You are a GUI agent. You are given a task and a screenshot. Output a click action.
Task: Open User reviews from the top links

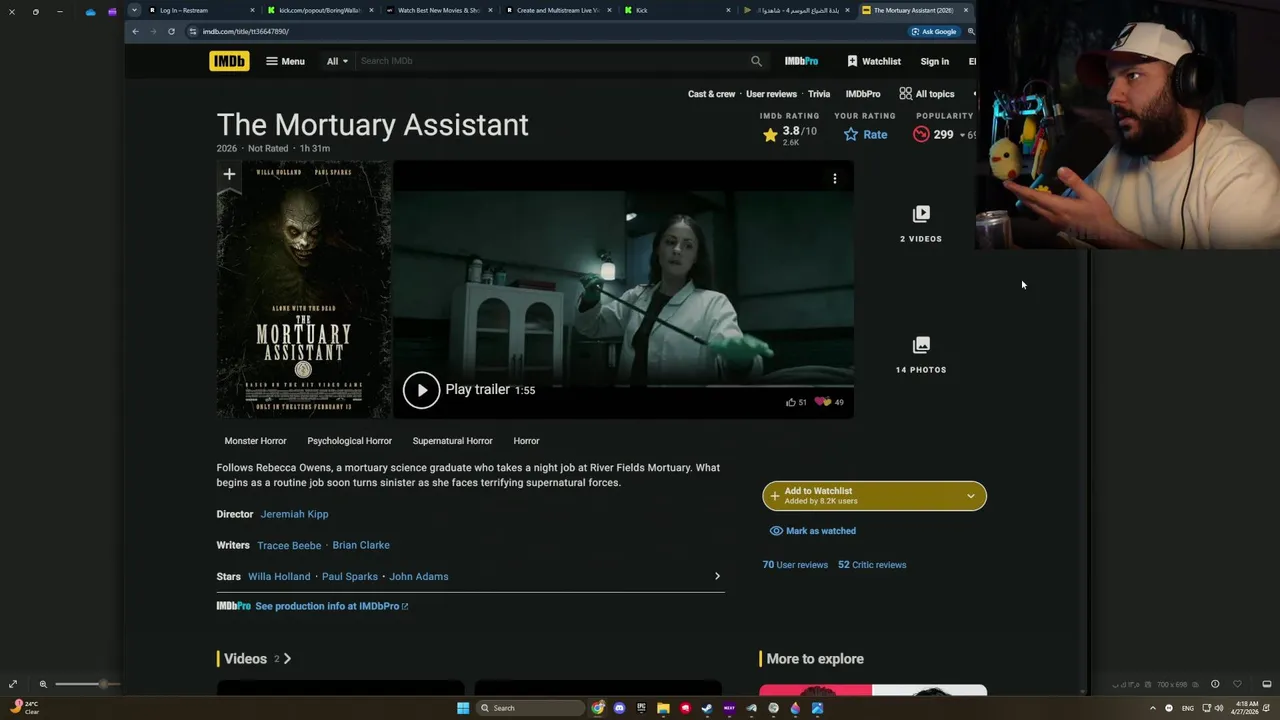771,94
